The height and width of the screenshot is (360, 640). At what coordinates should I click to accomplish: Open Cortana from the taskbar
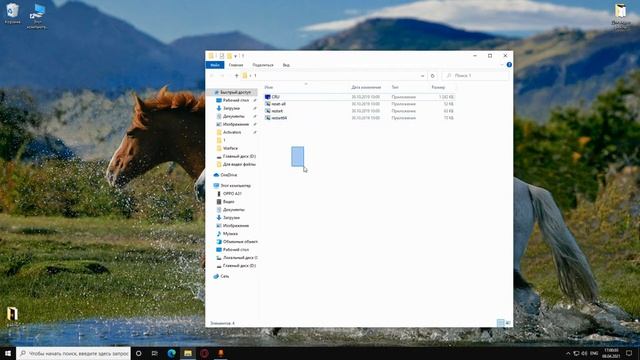[138, 353]
